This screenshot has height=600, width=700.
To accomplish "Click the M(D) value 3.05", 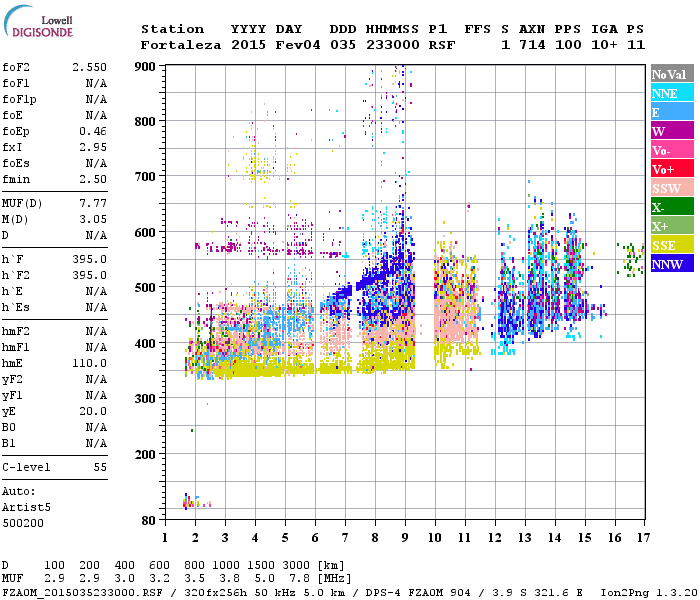I will click(93, 220).
